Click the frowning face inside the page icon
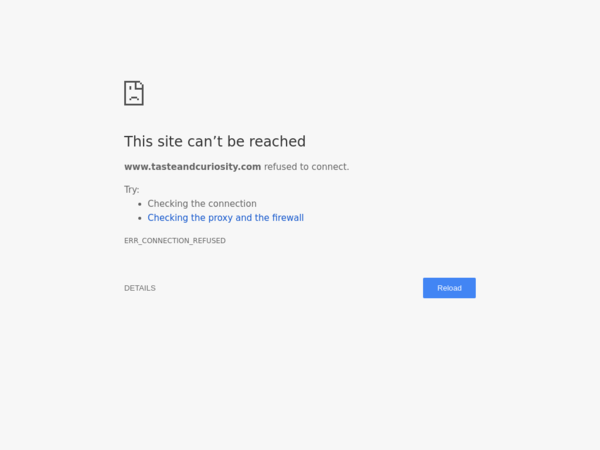The width and height of the screenshot is (600, 450). click(134, 95)
